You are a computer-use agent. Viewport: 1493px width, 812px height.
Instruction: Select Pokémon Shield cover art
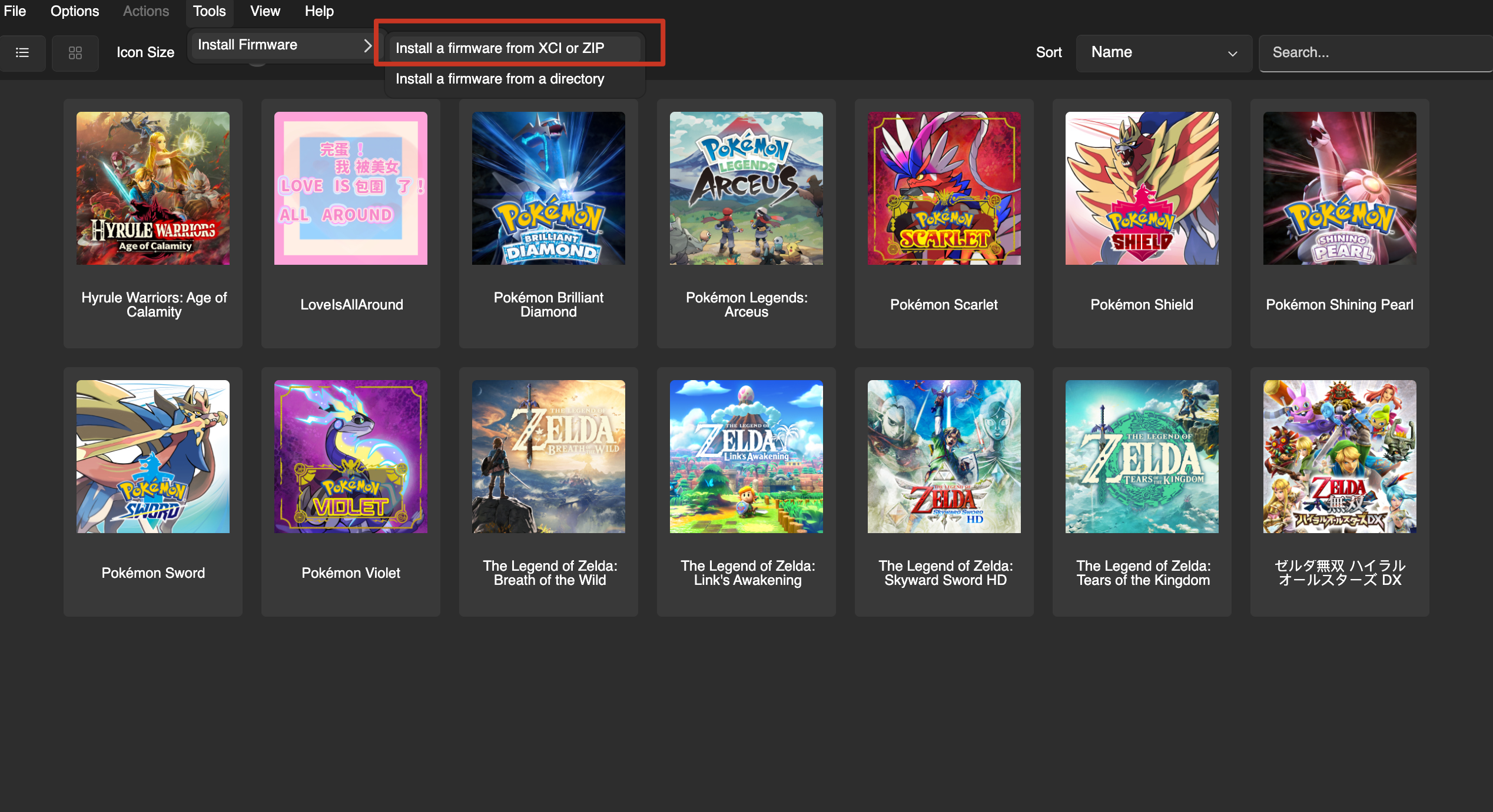[1142, 188]
